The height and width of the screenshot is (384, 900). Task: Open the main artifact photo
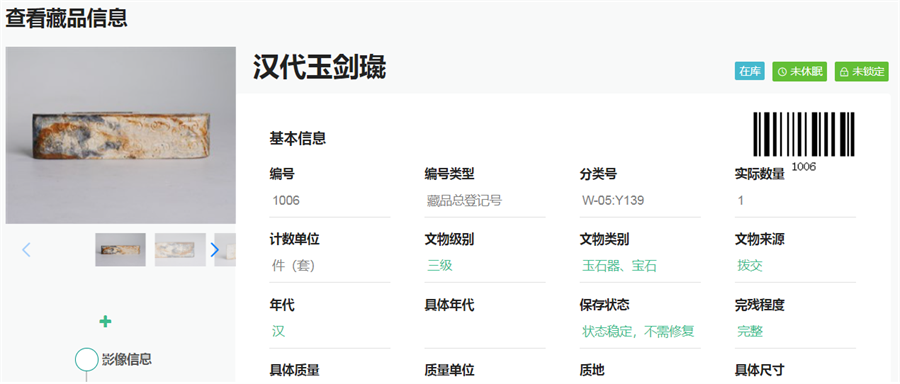coord(121,135)
